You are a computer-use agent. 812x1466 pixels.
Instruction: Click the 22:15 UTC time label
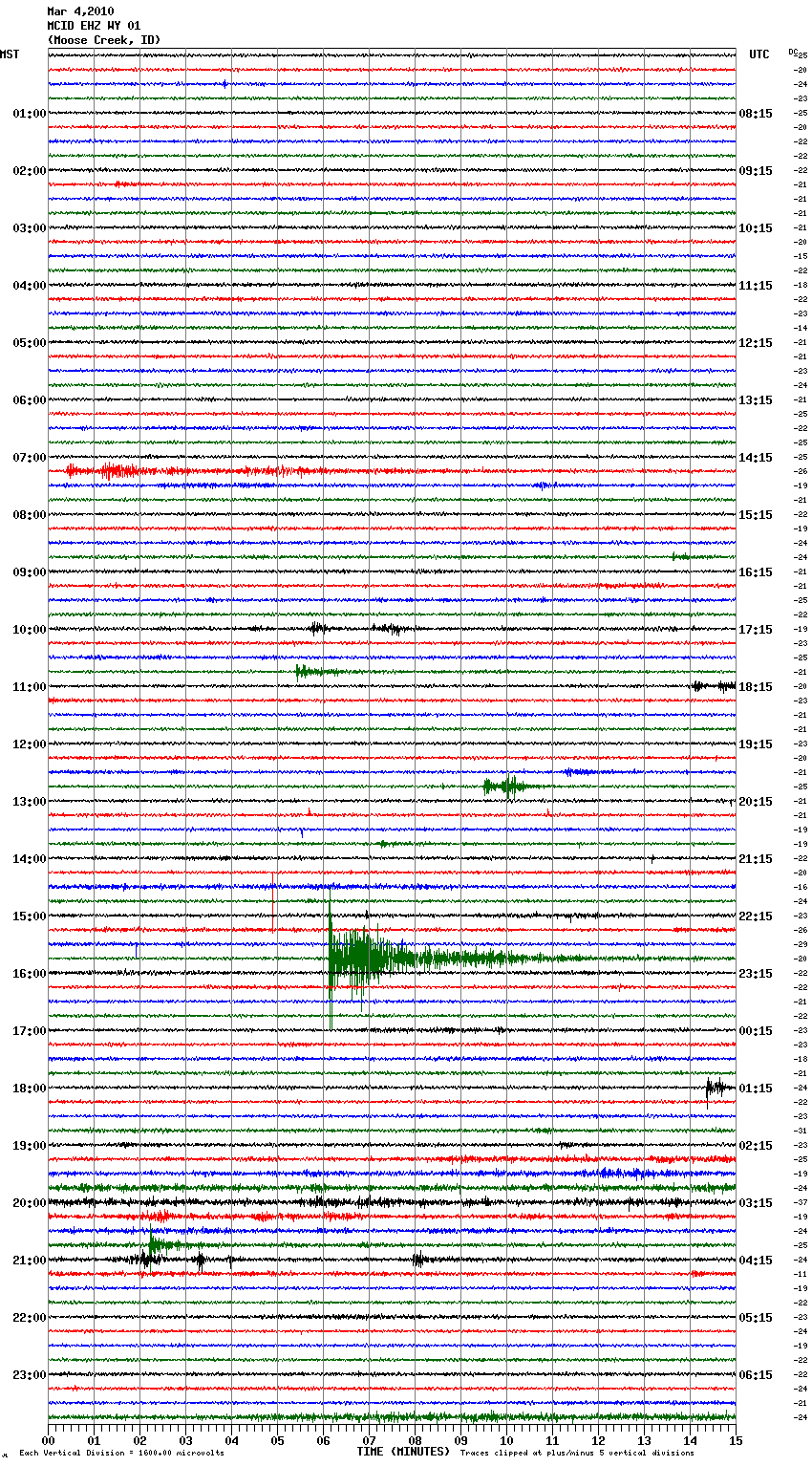coord(756,916)
